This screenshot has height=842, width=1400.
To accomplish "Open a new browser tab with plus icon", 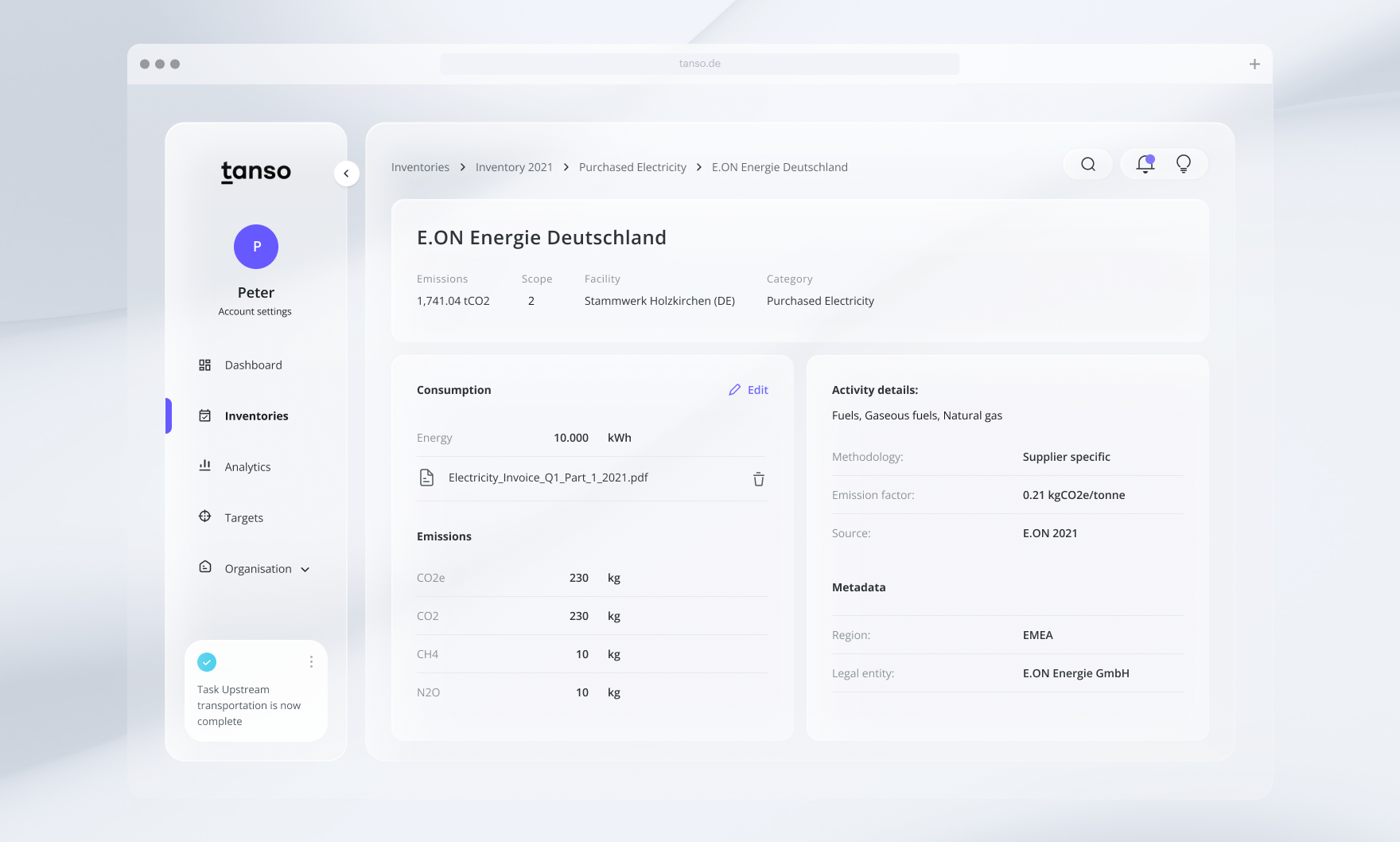I will (1254, 64).
